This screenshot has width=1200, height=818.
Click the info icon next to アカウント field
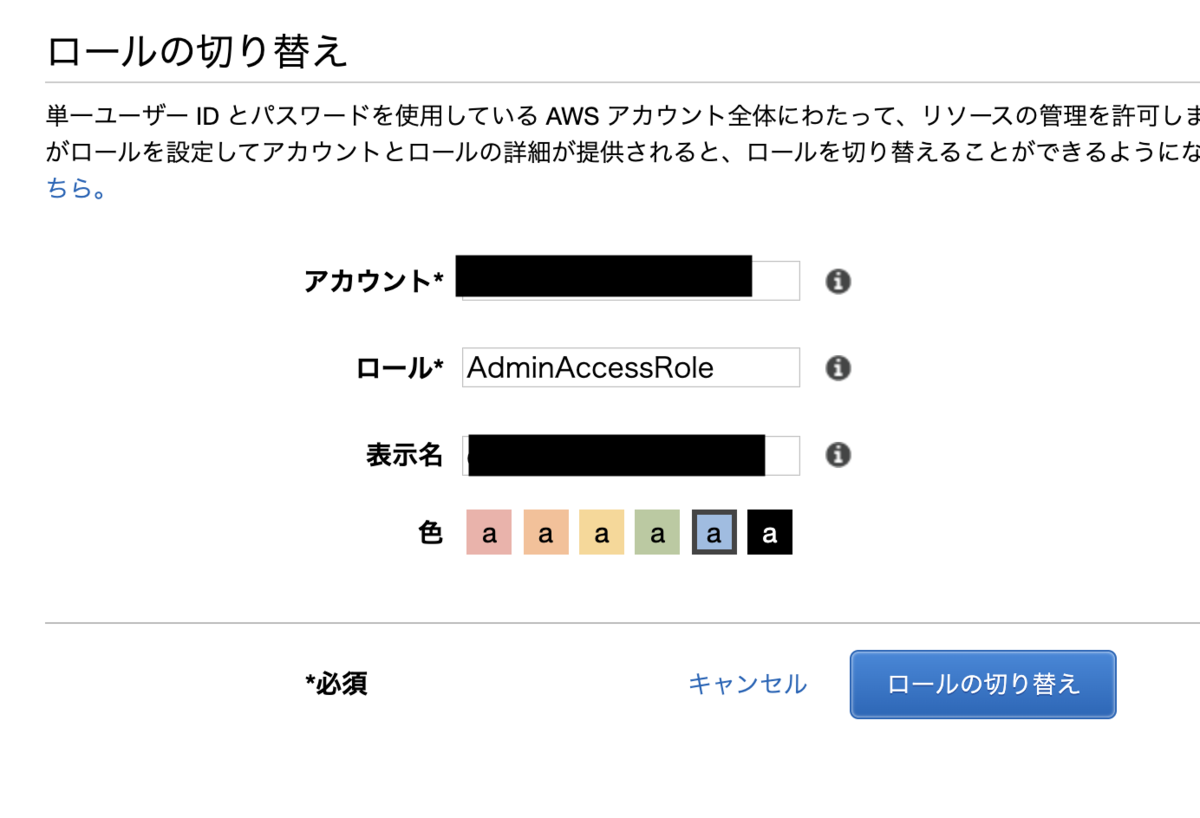[x=838, y=281]
